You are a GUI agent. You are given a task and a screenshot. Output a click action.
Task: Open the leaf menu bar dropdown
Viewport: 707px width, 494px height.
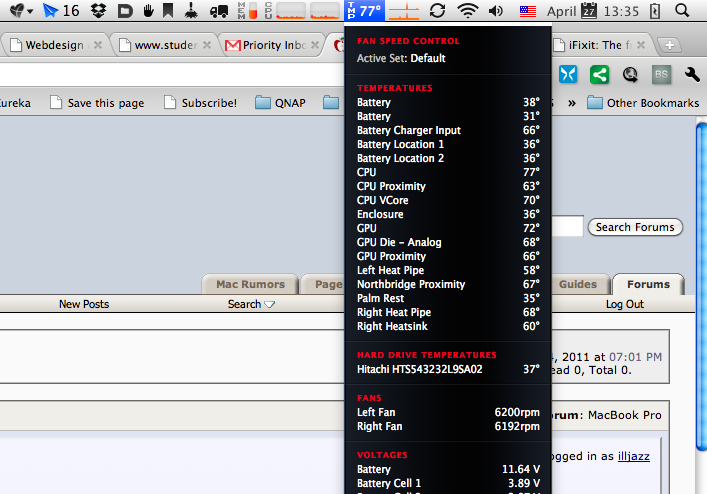[21, 10]
